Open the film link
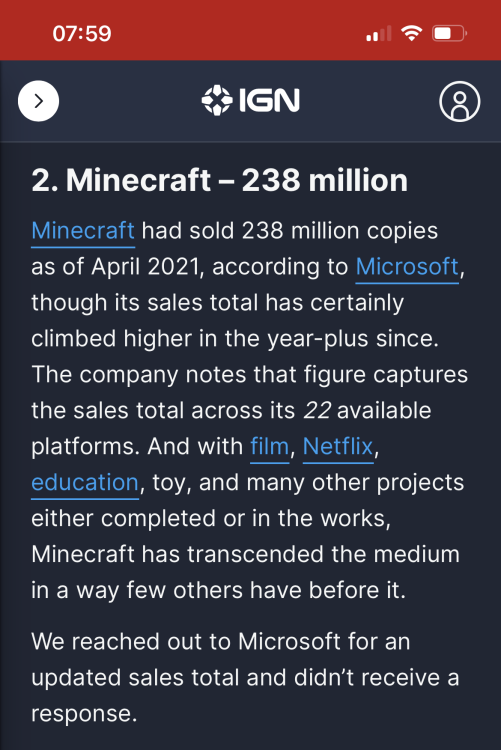 [270, 447]
